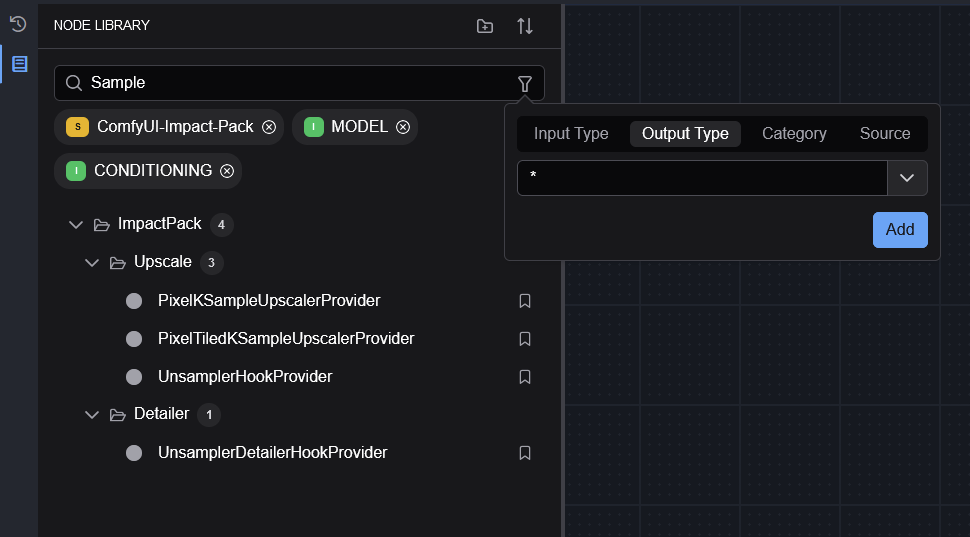
Task: Remove the MODEL filter chip
Action: tap(403, 127)
